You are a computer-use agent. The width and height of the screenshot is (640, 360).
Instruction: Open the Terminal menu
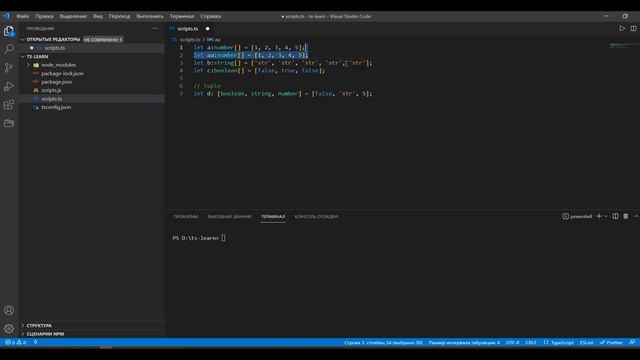click(x=182, y=16)
